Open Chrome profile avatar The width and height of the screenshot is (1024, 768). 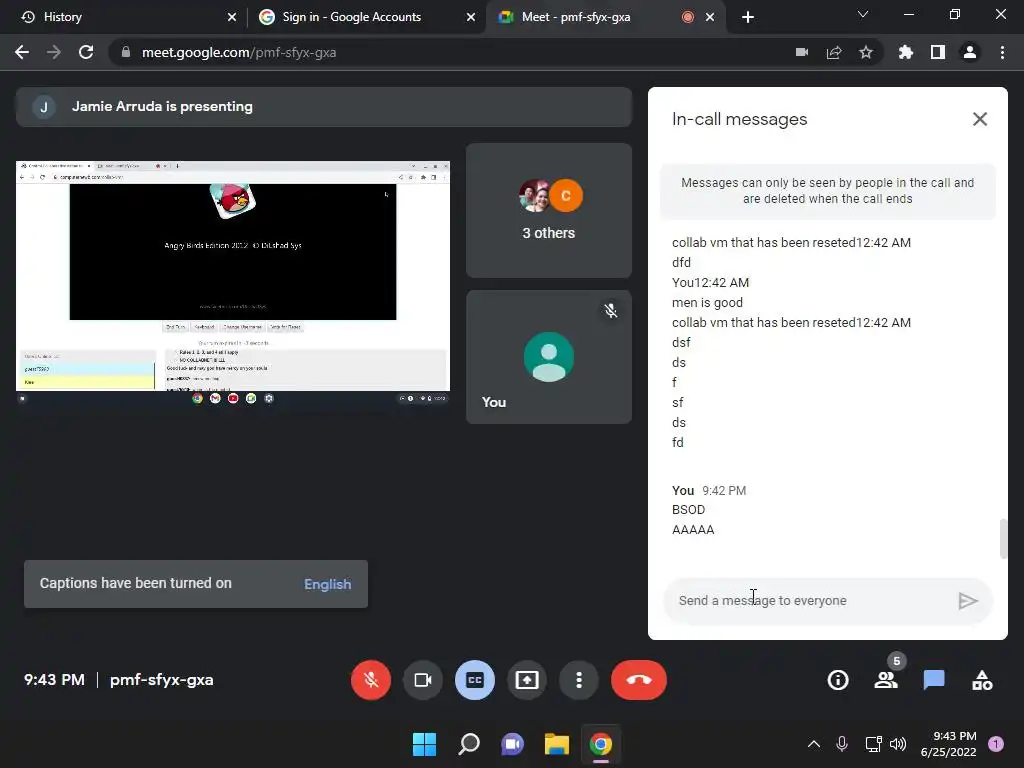970,52
